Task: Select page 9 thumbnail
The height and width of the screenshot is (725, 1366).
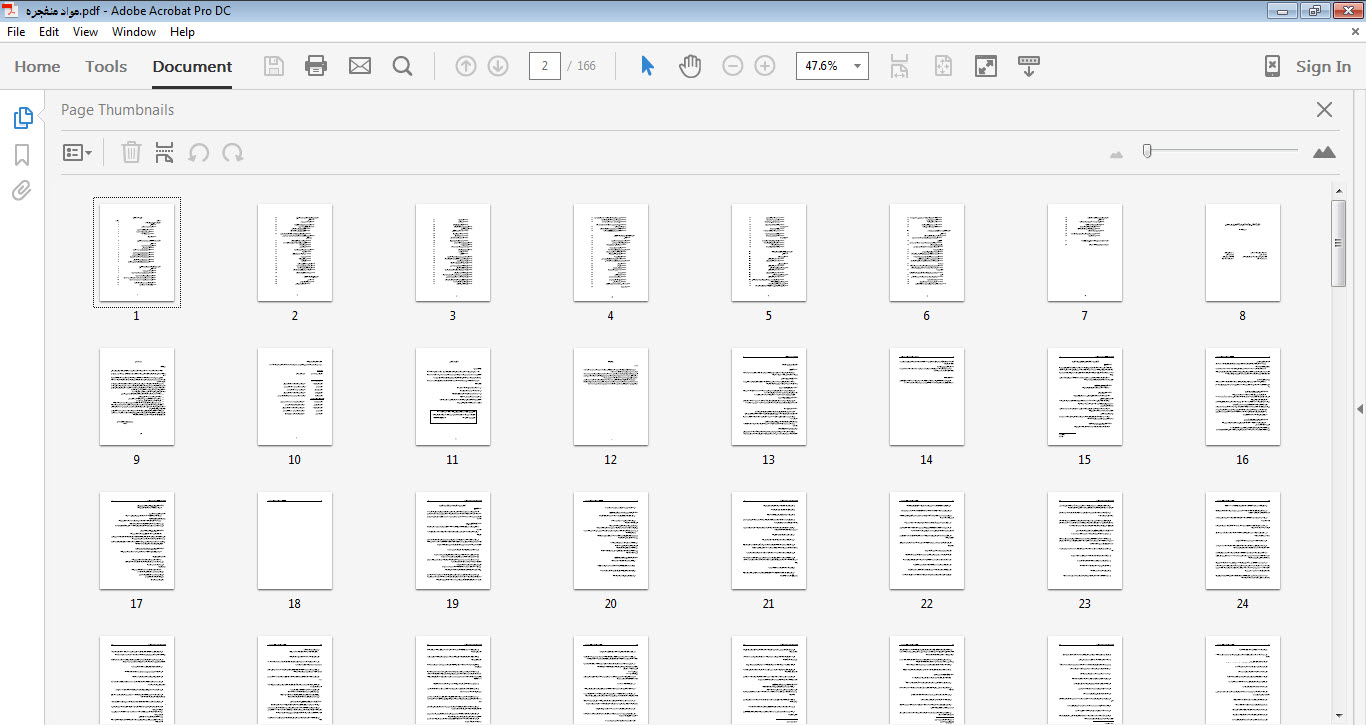Action: (x=137, y=396)
